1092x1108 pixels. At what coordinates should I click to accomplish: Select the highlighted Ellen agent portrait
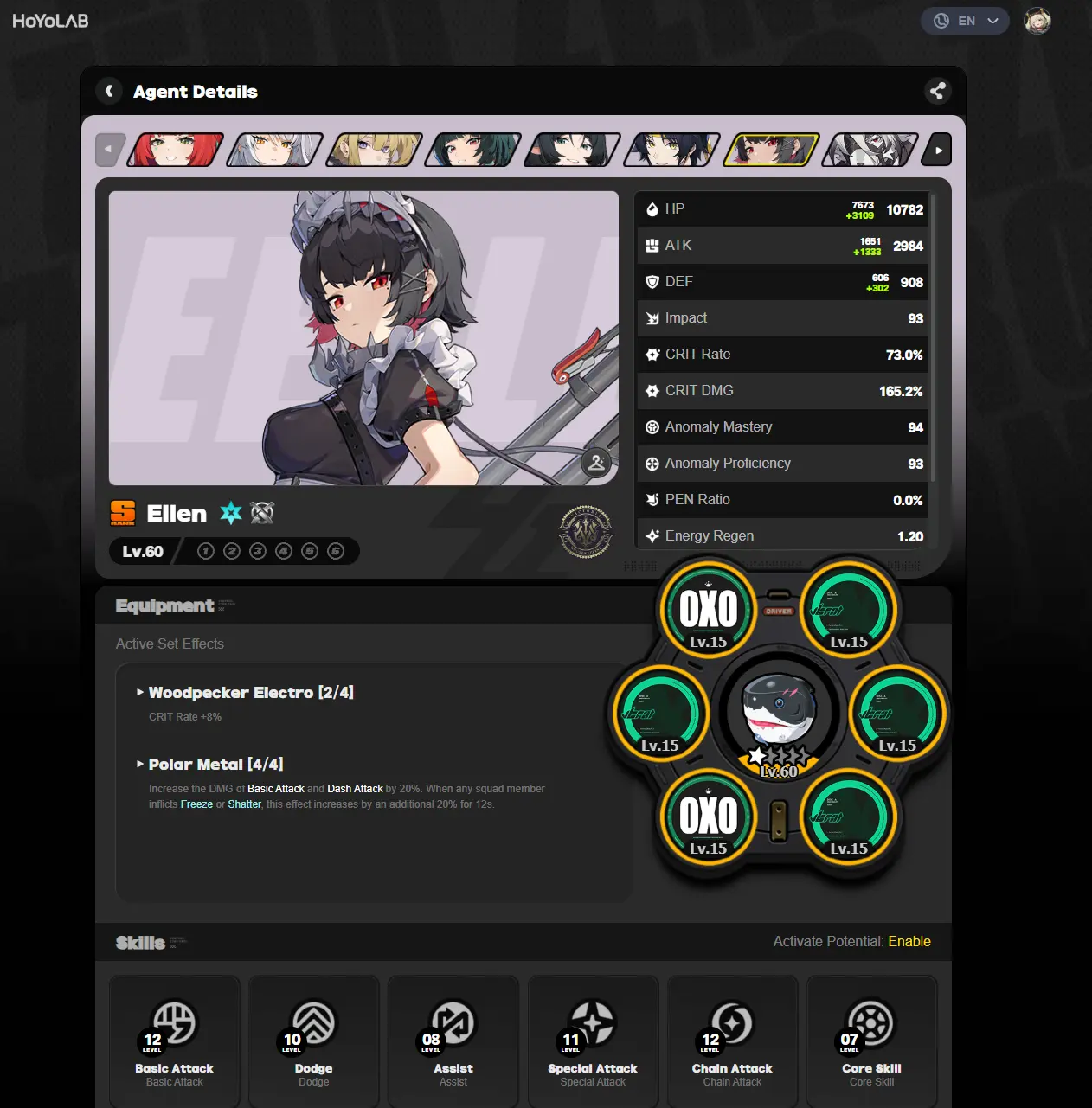pos(771,150)
